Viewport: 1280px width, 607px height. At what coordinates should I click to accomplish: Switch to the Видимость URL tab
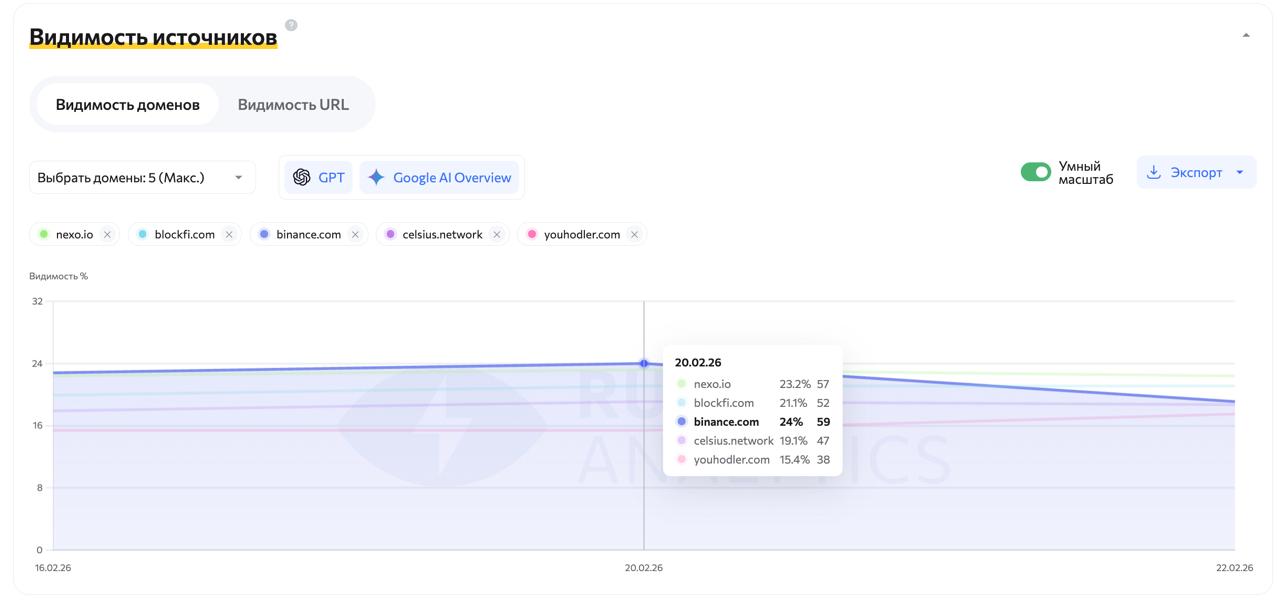(293, 104)
